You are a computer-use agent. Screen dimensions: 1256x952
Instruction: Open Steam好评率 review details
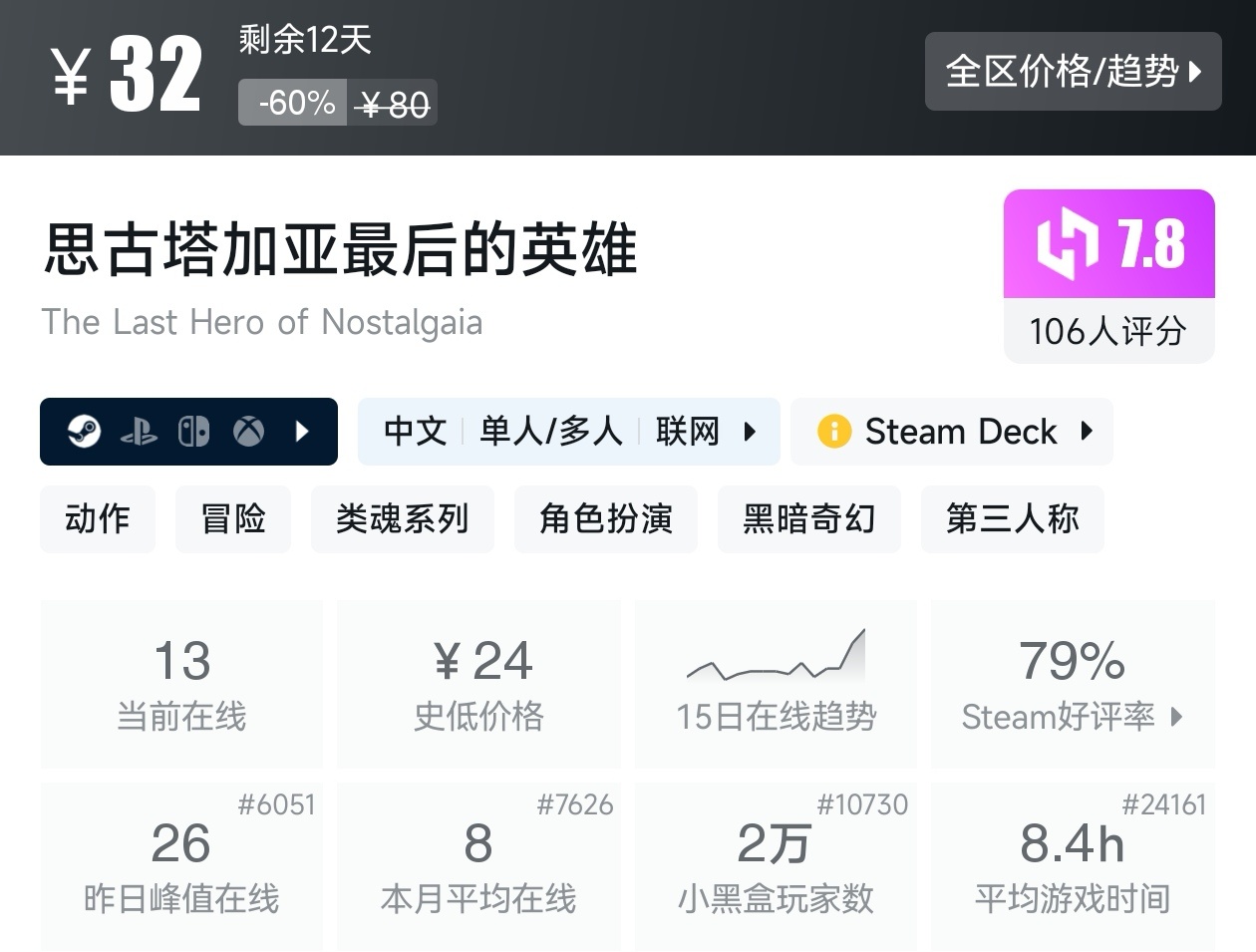[x=1073, y=683]
